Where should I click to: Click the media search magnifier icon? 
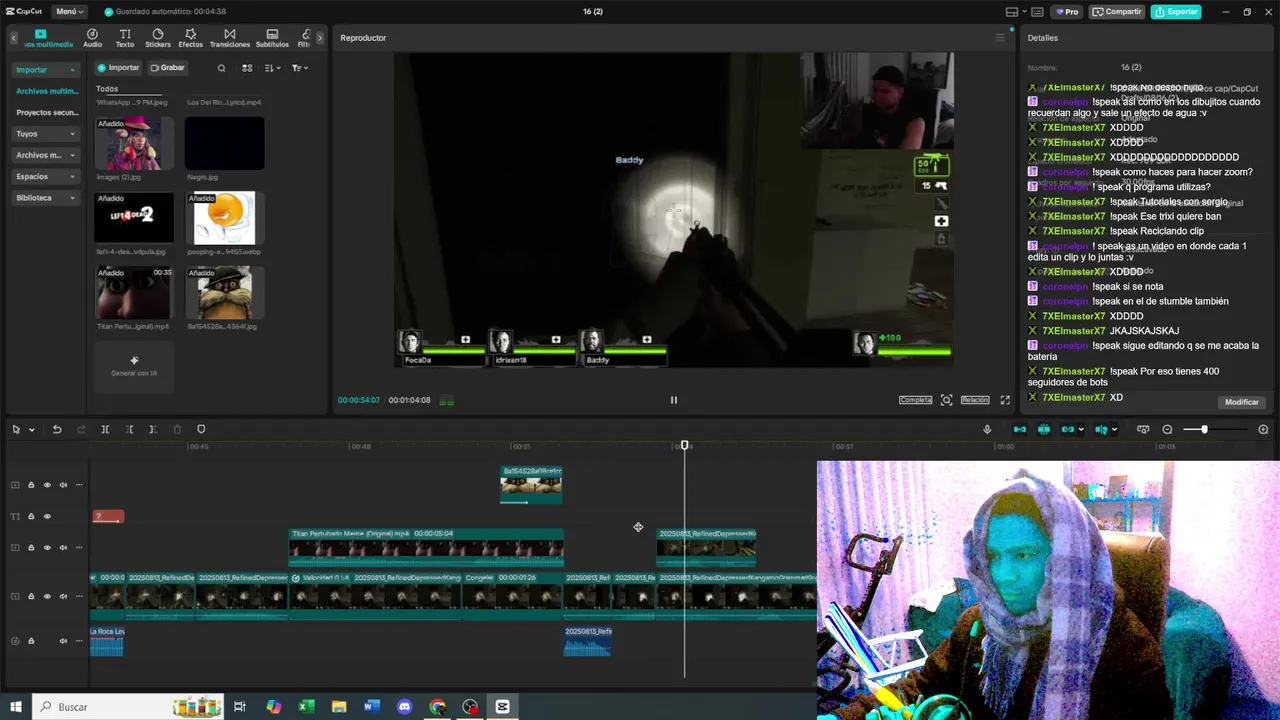(221, 68)
